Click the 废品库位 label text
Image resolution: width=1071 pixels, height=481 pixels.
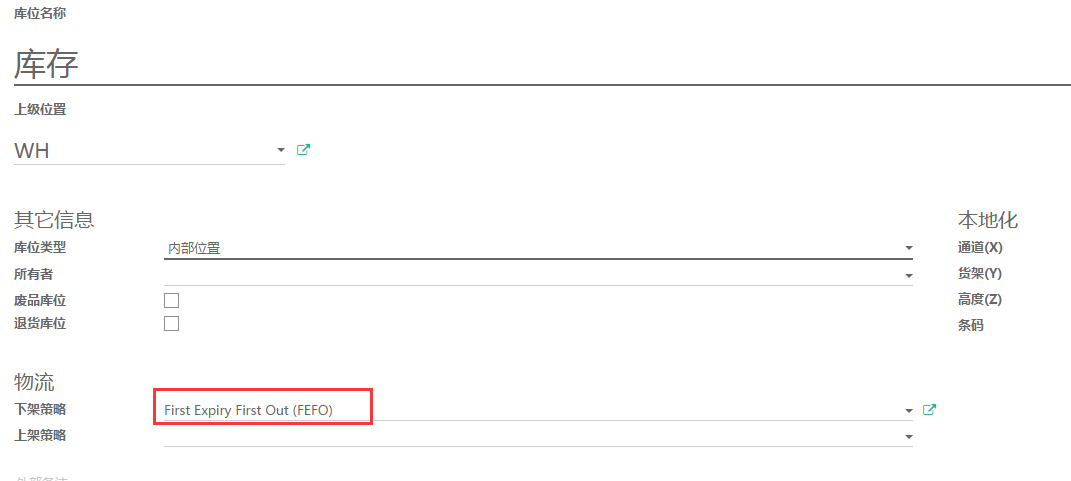point(40,300)
